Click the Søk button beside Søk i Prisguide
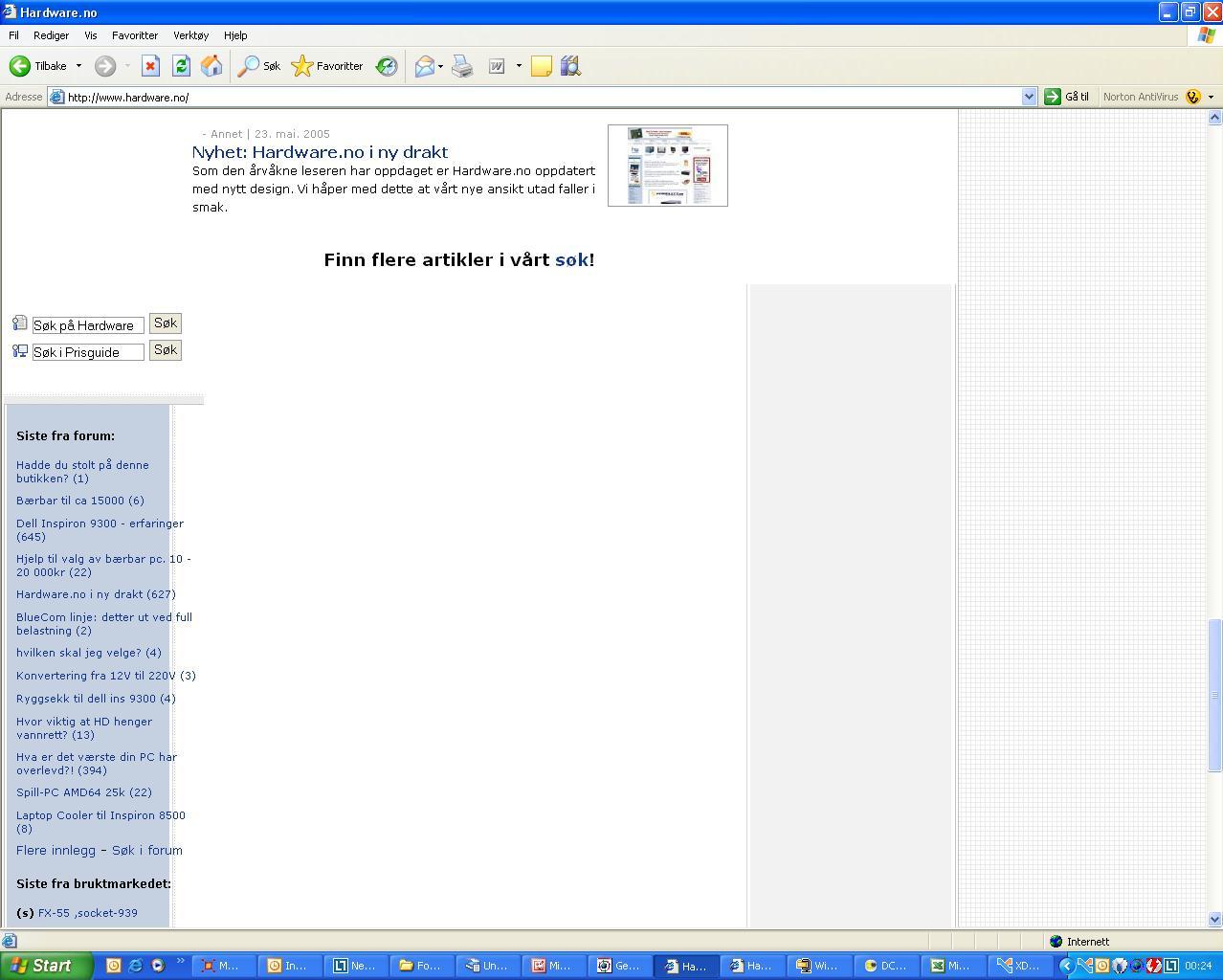This screenshot has width=1223, height=980. pos(166,350)
